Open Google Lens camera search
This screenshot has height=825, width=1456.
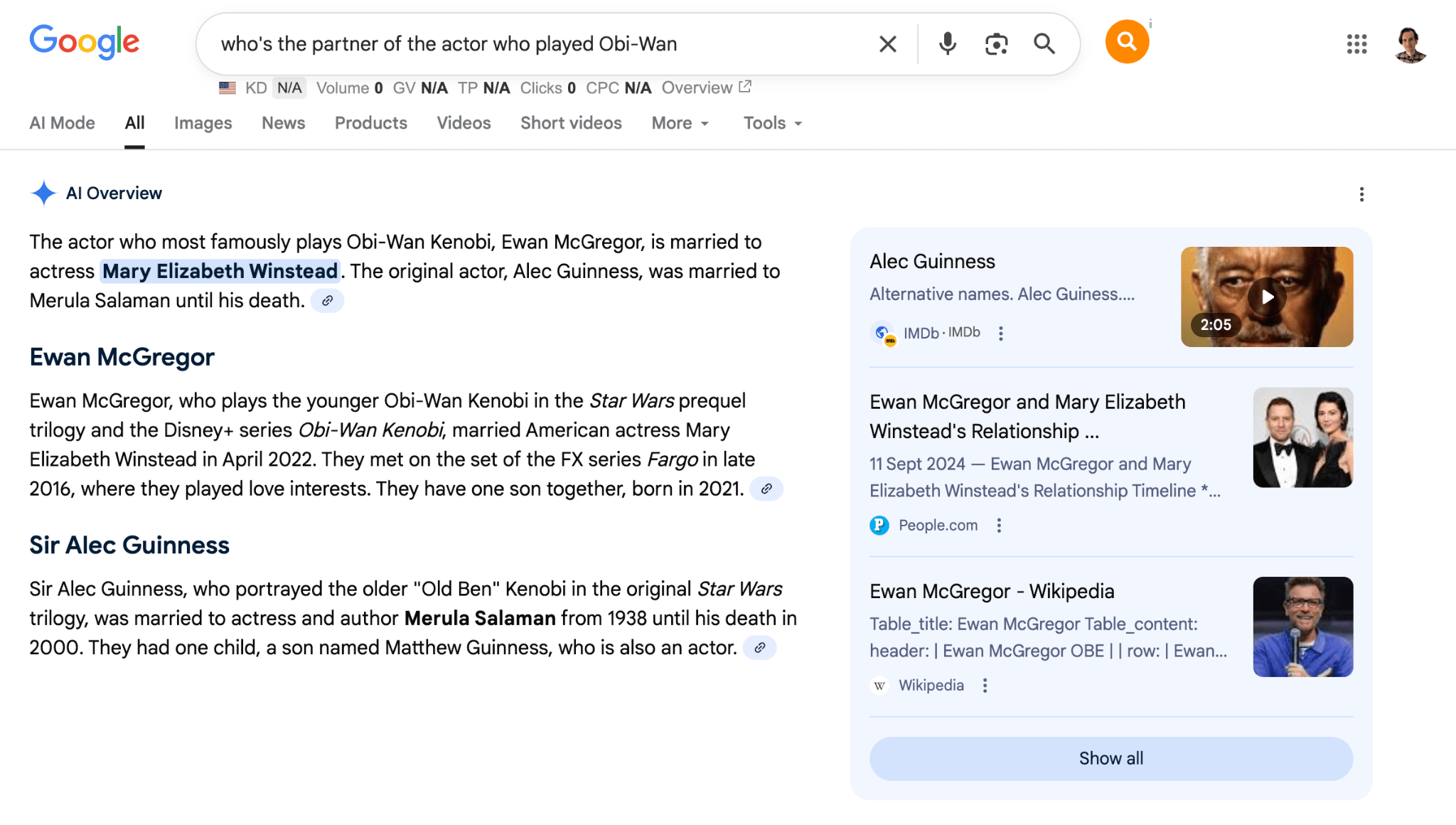coord(996,43)
